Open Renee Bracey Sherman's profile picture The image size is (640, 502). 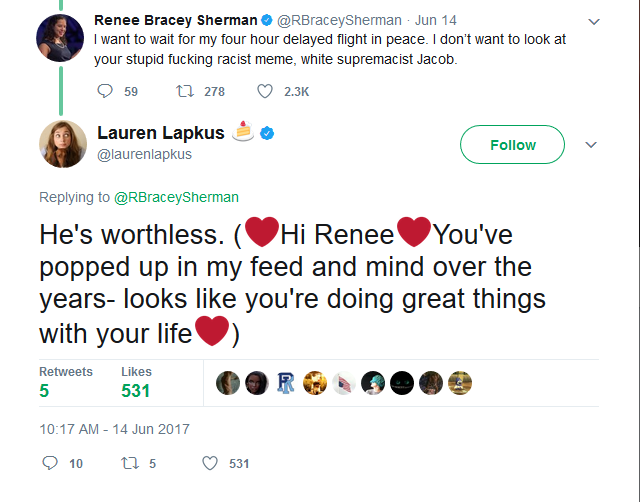point(60,38)
